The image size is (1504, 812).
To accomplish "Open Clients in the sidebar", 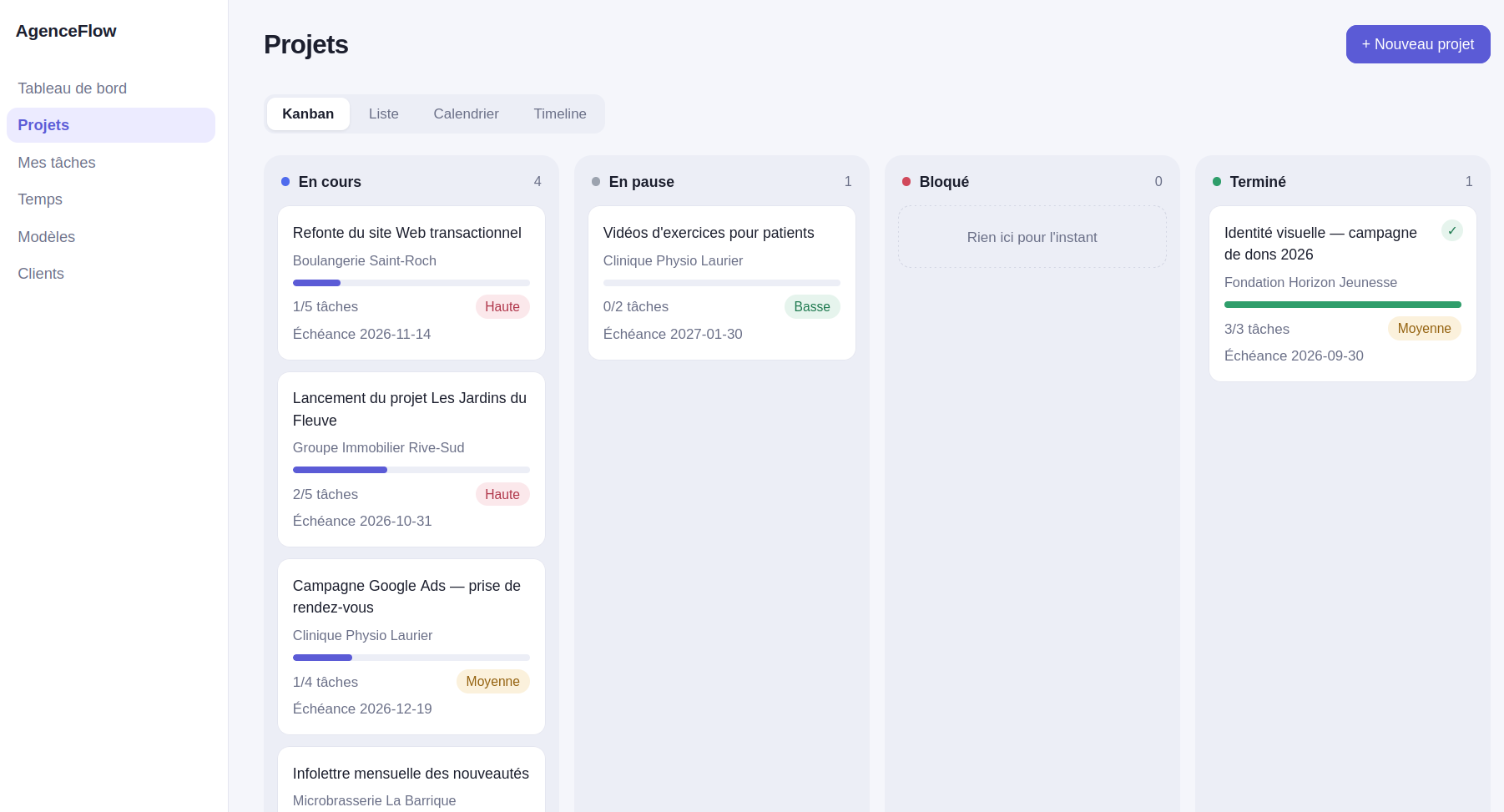I will [111, 274].
